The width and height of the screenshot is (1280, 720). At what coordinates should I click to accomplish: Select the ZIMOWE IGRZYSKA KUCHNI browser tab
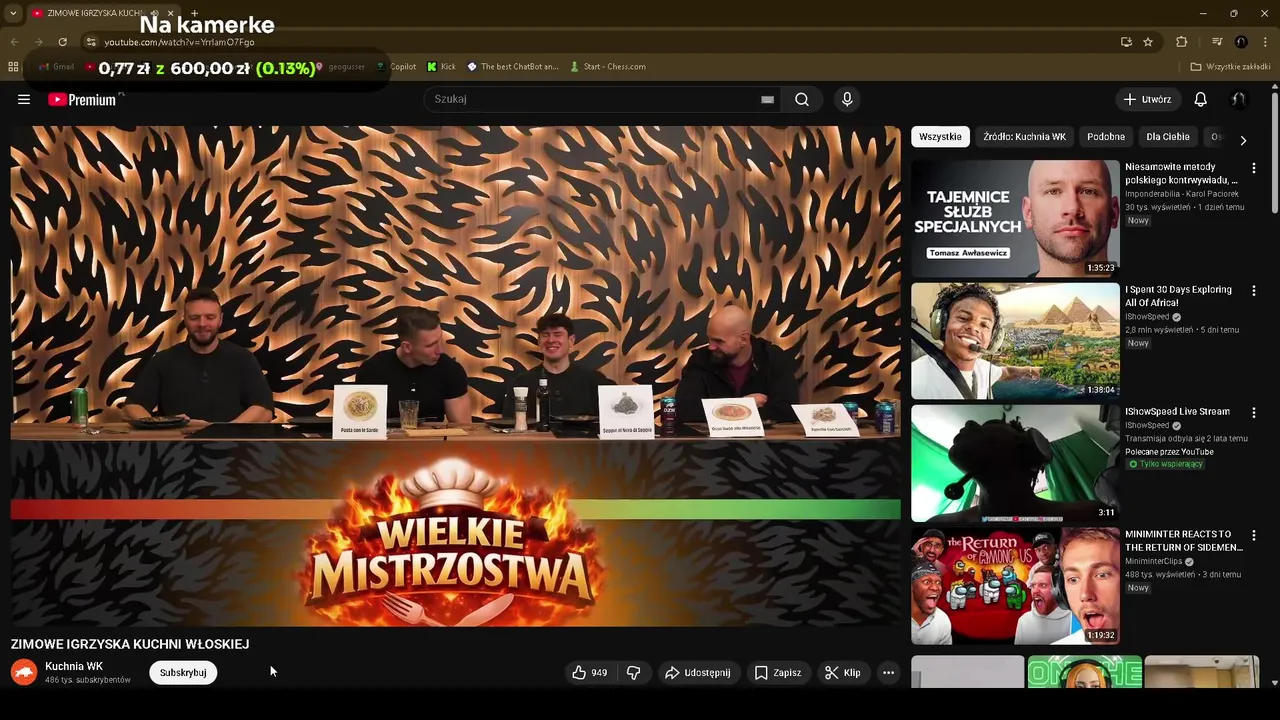tap(95, 13)
